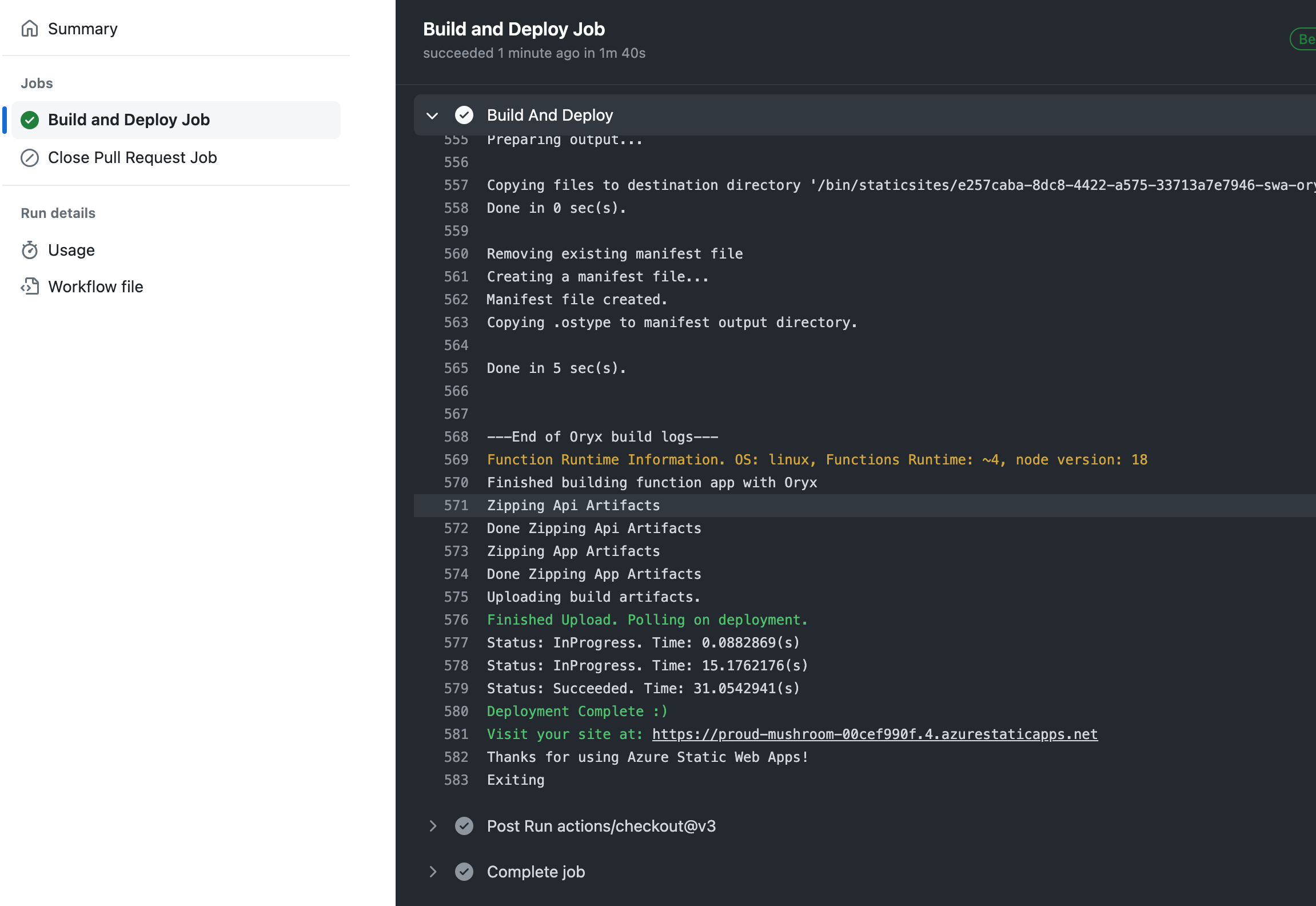Screen dimensions: 1316x906
Task: Open Summary in the sidebar
Action: (x=83, y=29)
